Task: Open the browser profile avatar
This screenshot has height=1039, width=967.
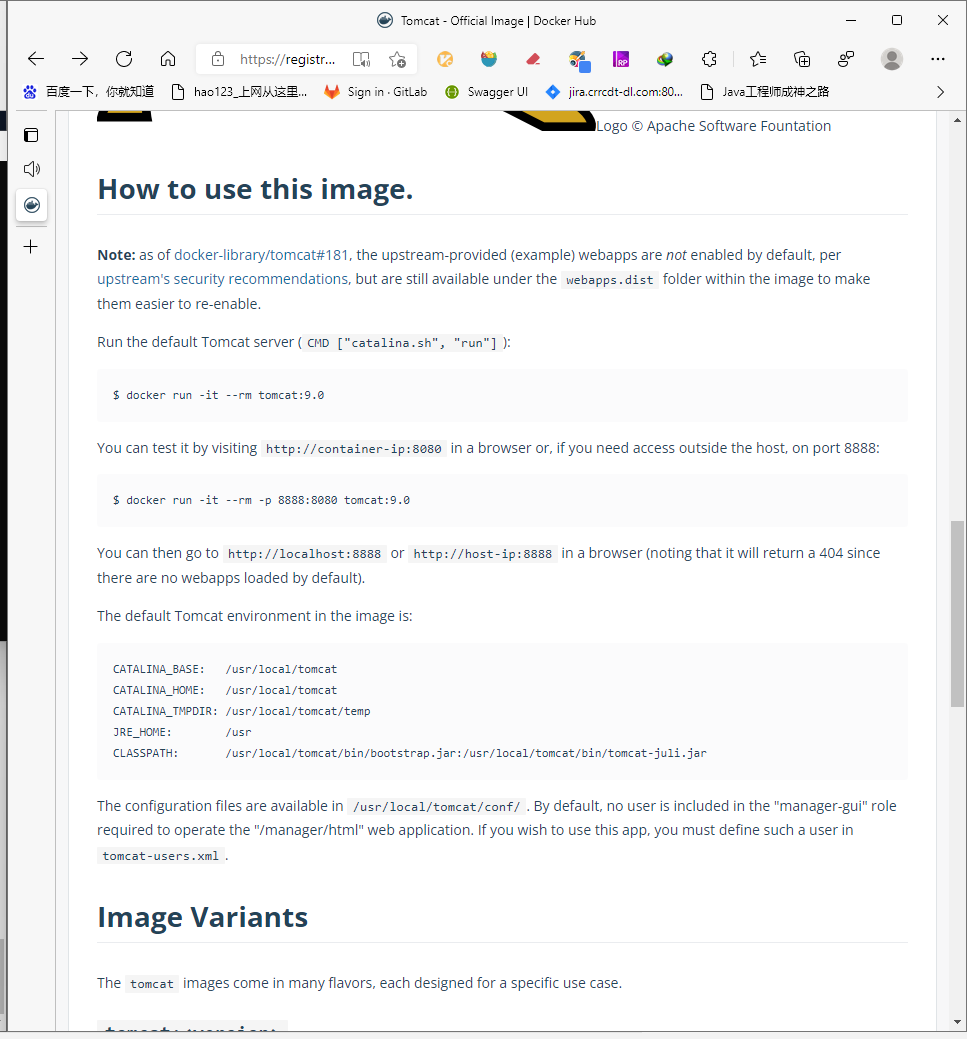Action: click(x=891, y=60)
